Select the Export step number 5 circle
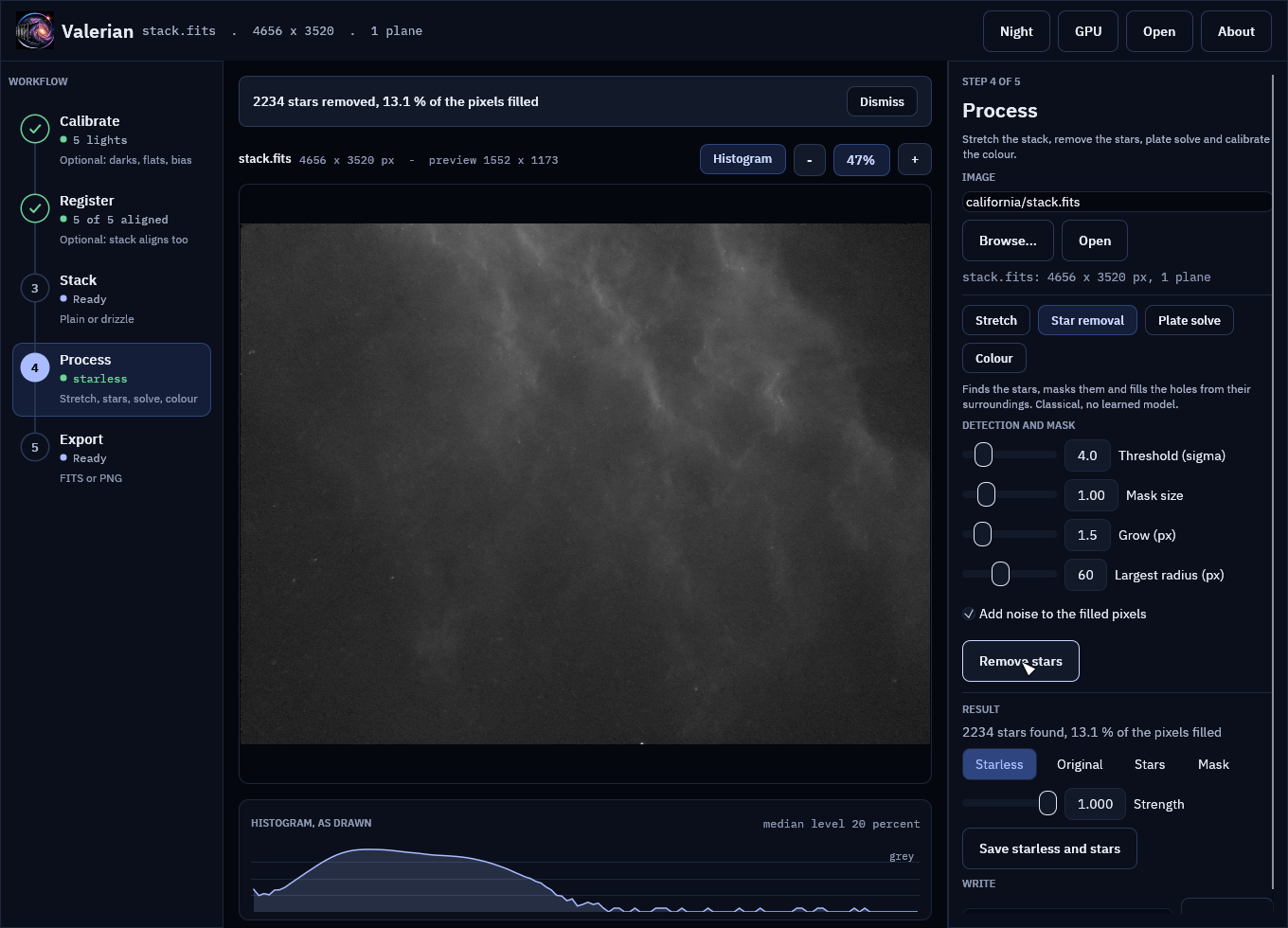Screen dimensions: 1288x928 pyautogui.click(x=35, y=447)
